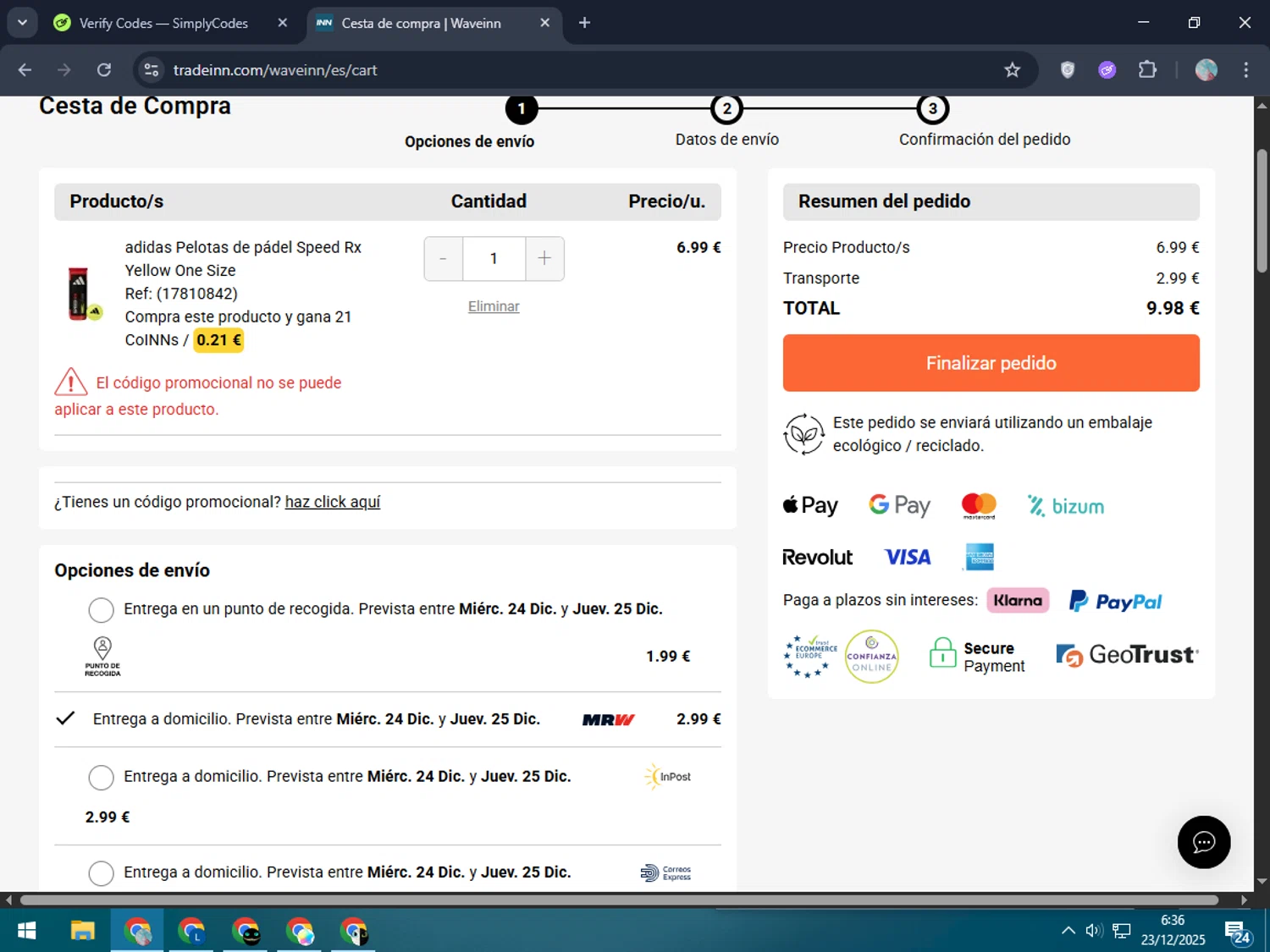Open the Extensions puzzle menu
This screenshot has width=1270, height=952.
click(x=1147, y=70)
